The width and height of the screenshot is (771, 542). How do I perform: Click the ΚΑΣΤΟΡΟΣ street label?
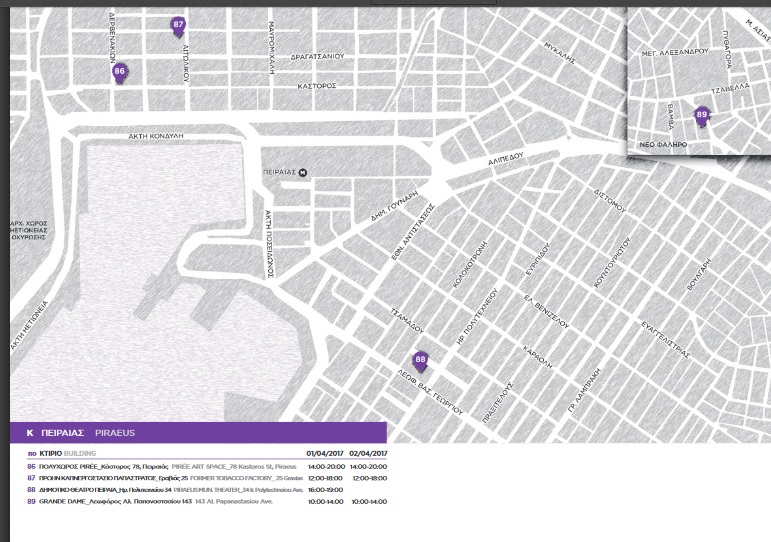(316, 86)
